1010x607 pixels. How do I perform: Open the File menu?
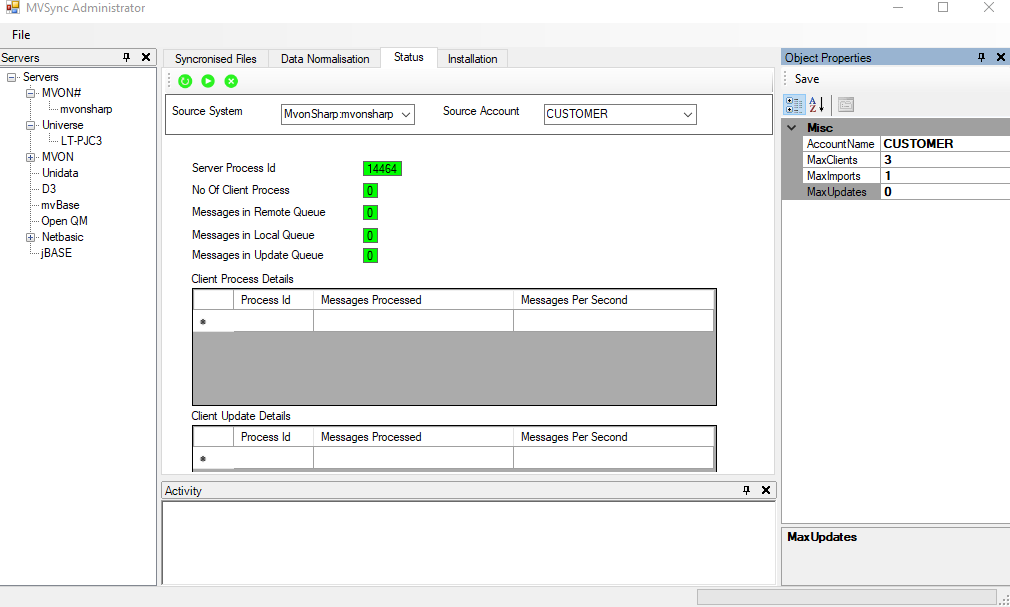pos(21,35)
